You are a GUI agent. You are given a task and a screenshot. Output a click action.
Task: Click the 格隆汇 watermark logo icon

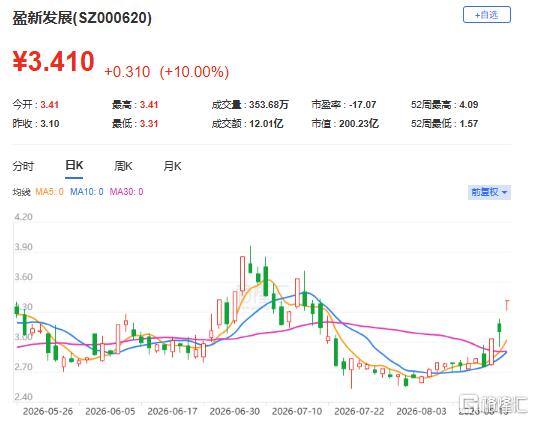pos(468,403)
